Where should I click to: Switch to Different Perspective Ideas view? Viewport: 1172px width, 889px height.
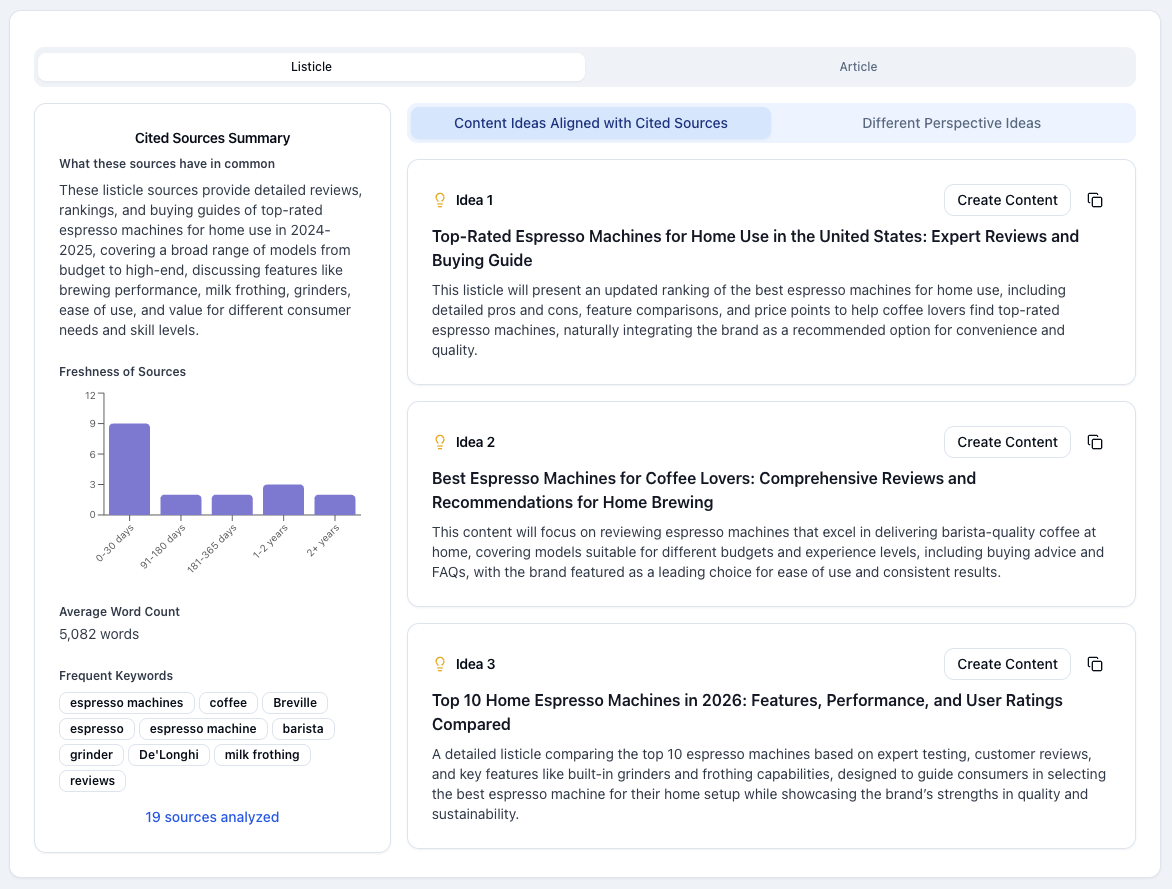(951, 122)
